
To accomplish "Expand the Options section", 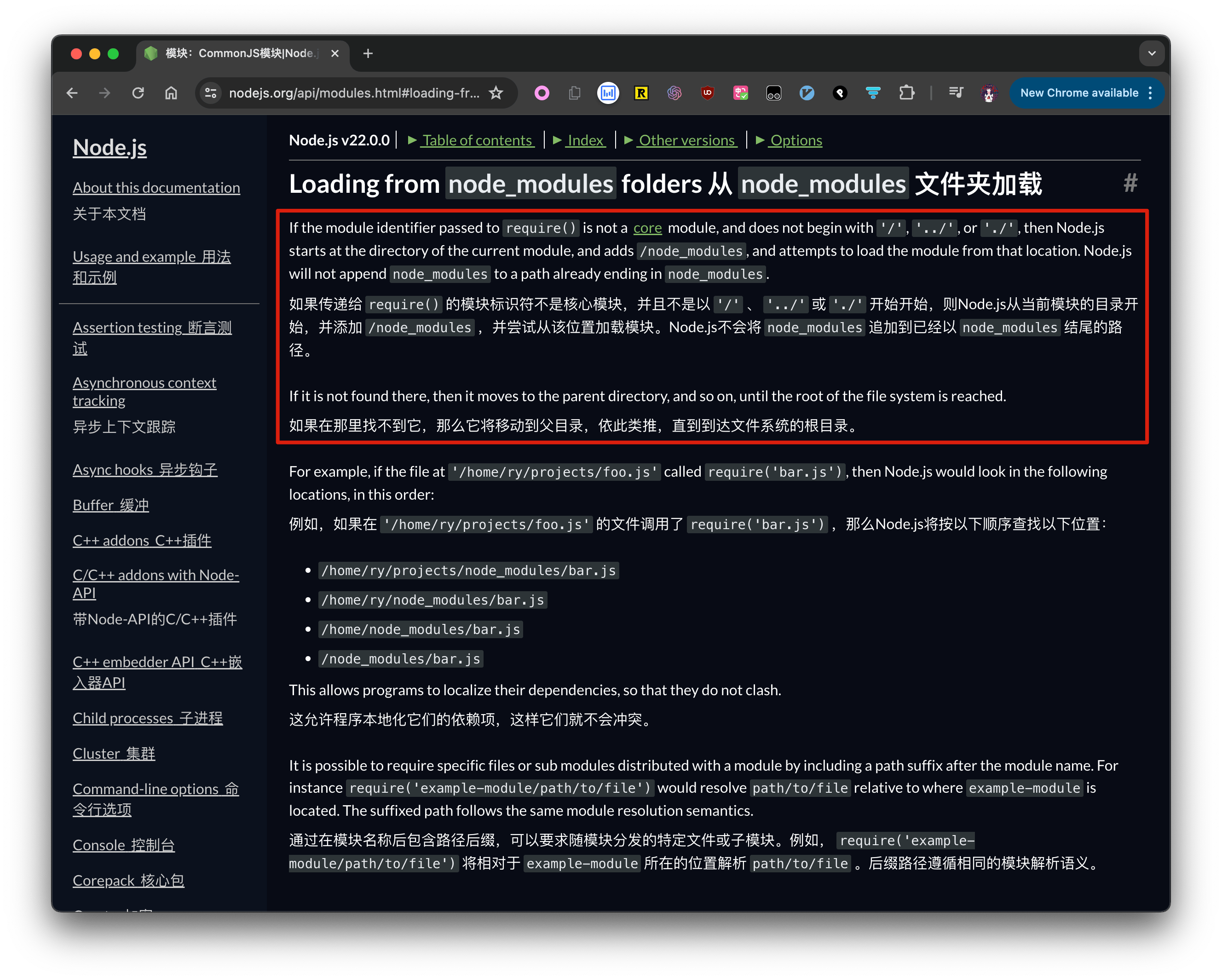I will pos(795,140).
